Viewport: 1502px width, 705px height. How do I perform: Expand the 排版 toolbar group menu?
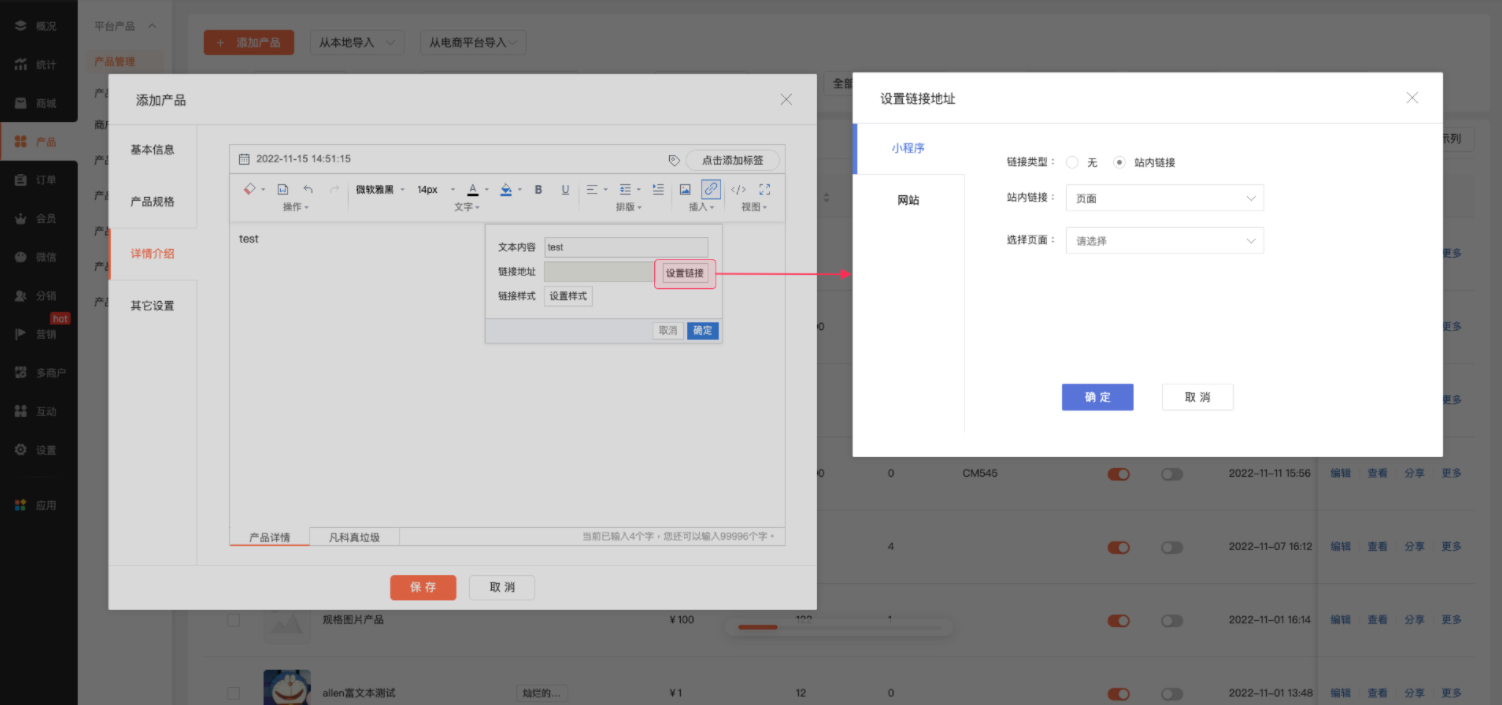(629, 207)
